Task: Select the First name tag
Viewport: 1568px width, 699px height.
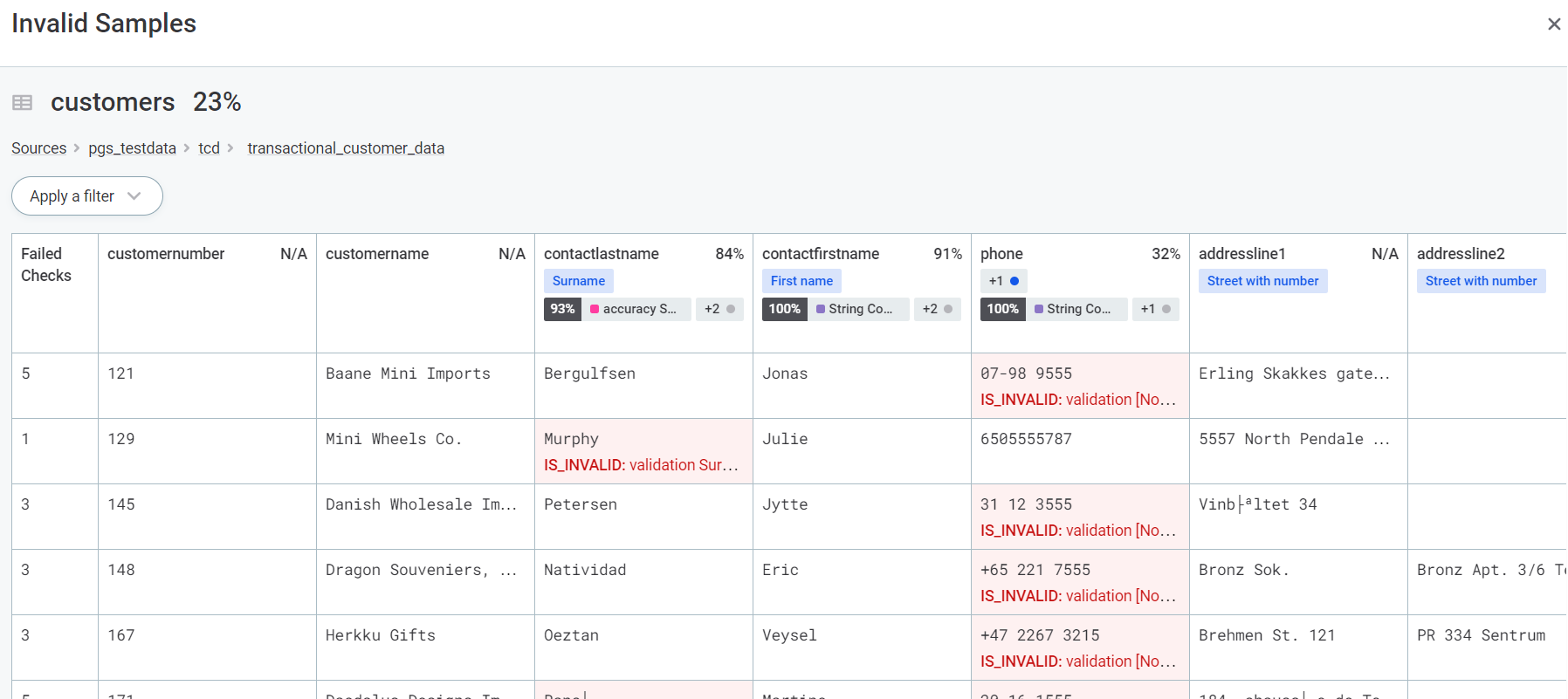Action: tap(801, 281)
